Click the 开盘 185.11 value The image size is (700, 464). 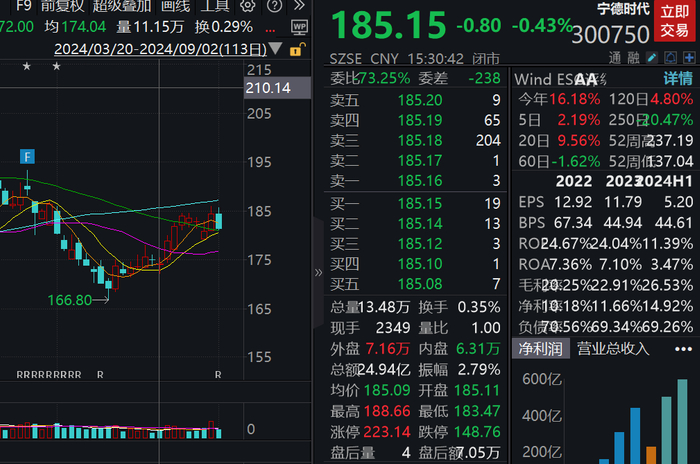[x=477, y=390]
